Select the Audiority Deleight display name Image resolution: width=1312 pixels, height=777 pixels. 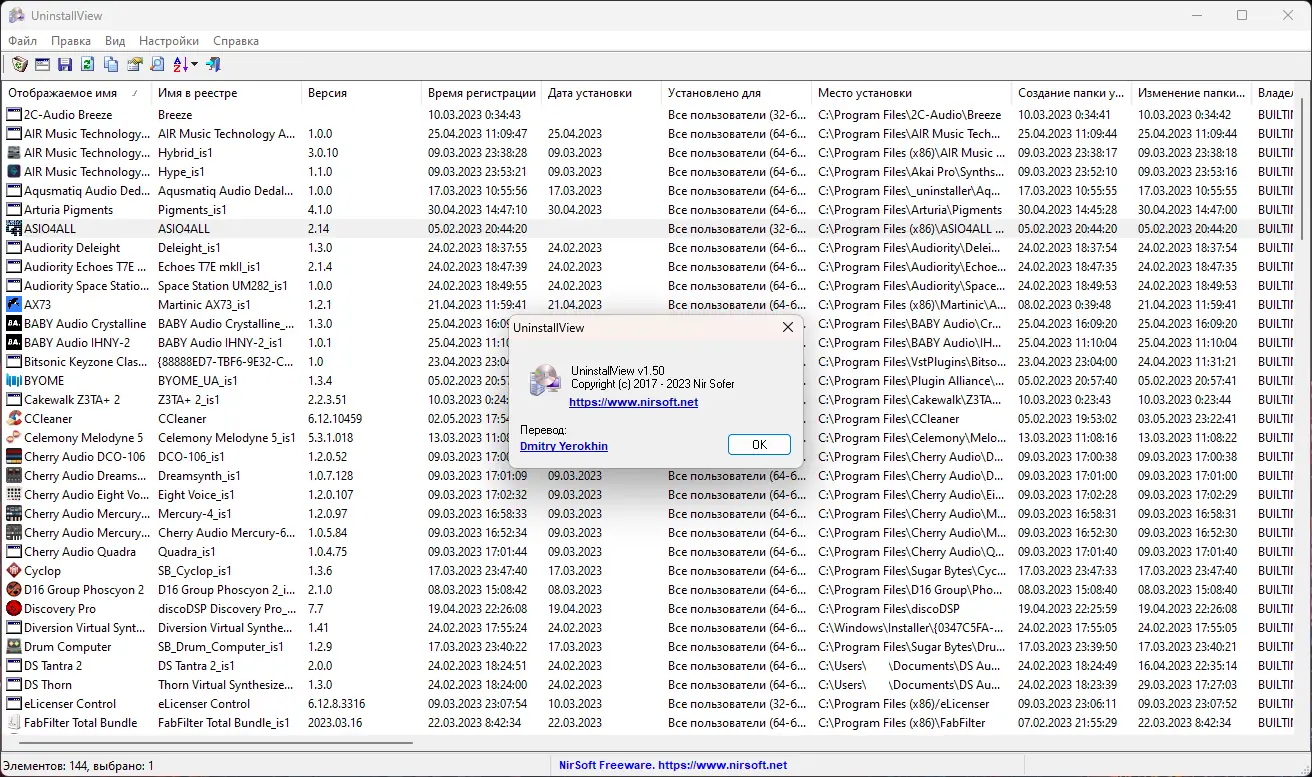pos(72,248)
